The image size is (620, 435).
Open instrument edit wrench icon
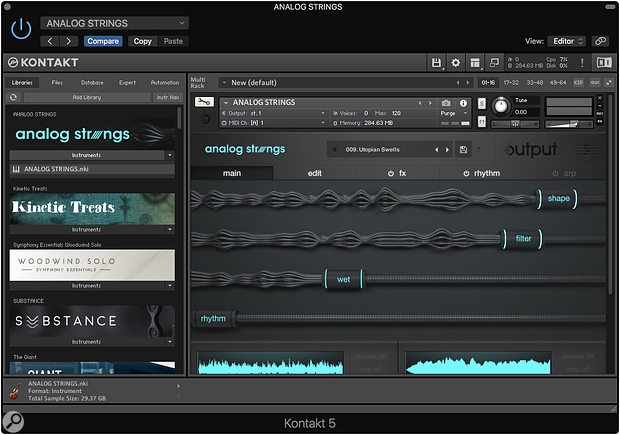(204, 102)
